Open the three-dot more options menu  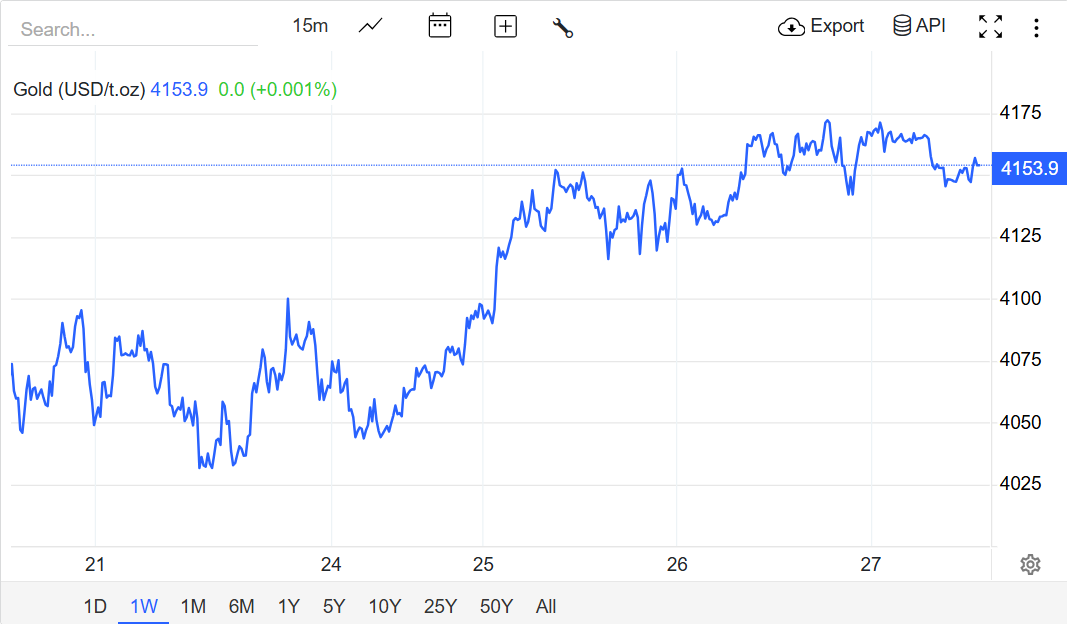pyautogui.click(x=1036, y=27)
